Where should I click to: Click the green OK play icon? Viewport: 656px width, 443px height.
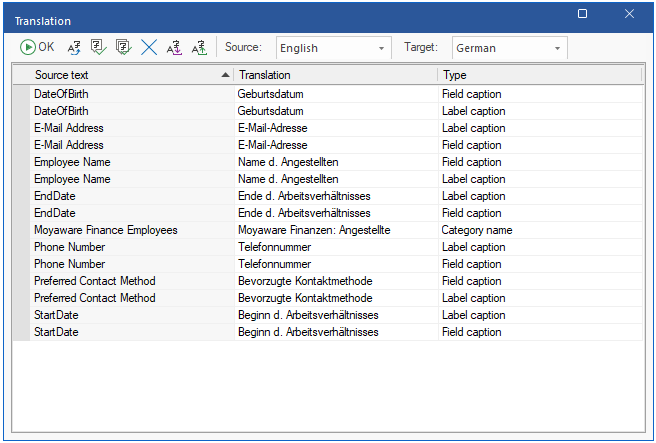point(28,47)
